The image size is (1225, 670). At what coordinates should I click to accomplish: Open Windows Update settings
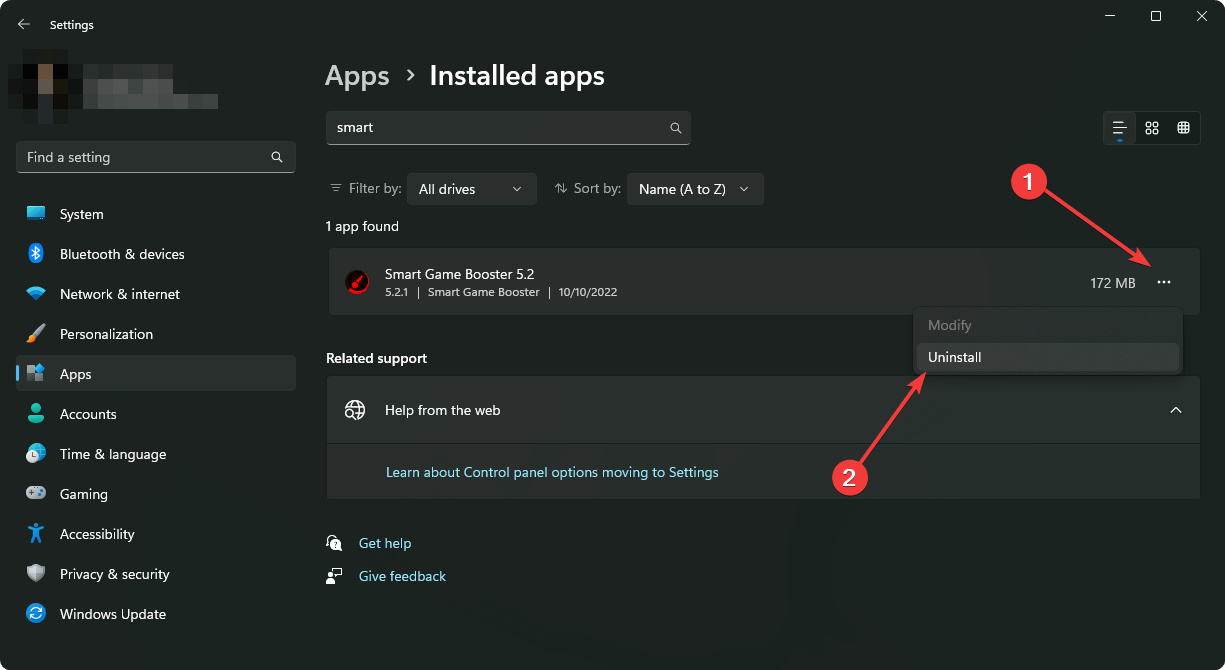coord(112,614)
